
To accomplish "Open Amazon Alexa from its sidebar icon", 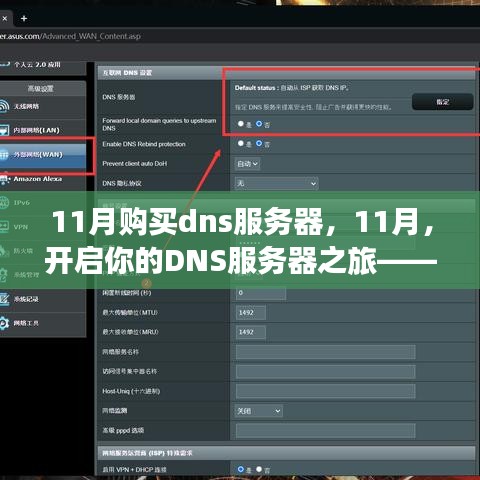I will pyautogui.click(x=4, y=179).
